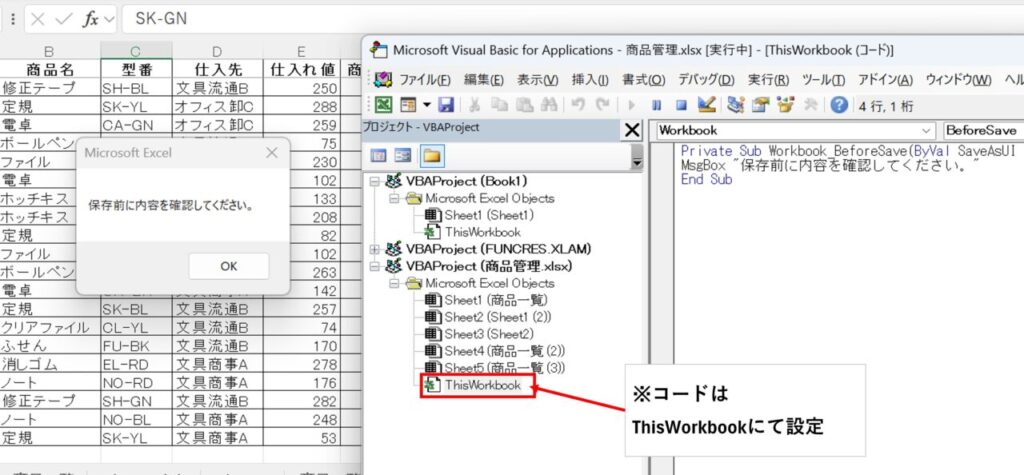The height and width of the screenshot is (475, 1024).
Task: Click the Run Sub play icon
Action: tap(632, 105)
